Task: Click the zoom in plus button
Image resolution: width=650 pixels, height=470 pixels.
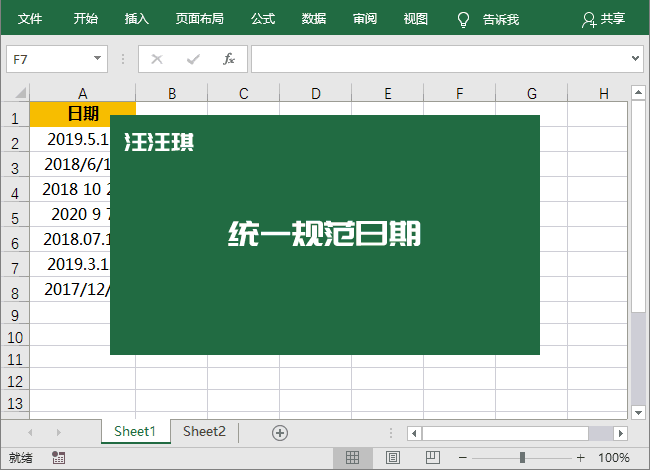Action: [x=580, y=458]
